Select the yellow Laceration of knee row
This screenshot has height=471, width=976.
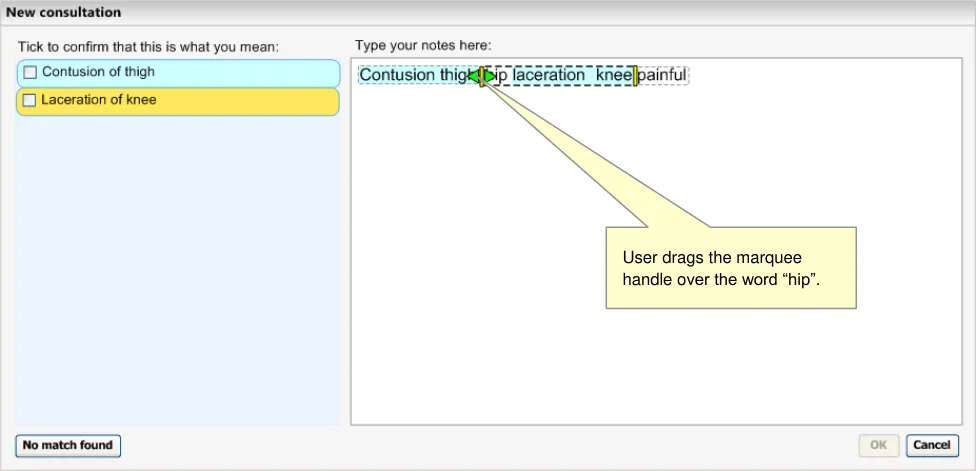[180, 101]
